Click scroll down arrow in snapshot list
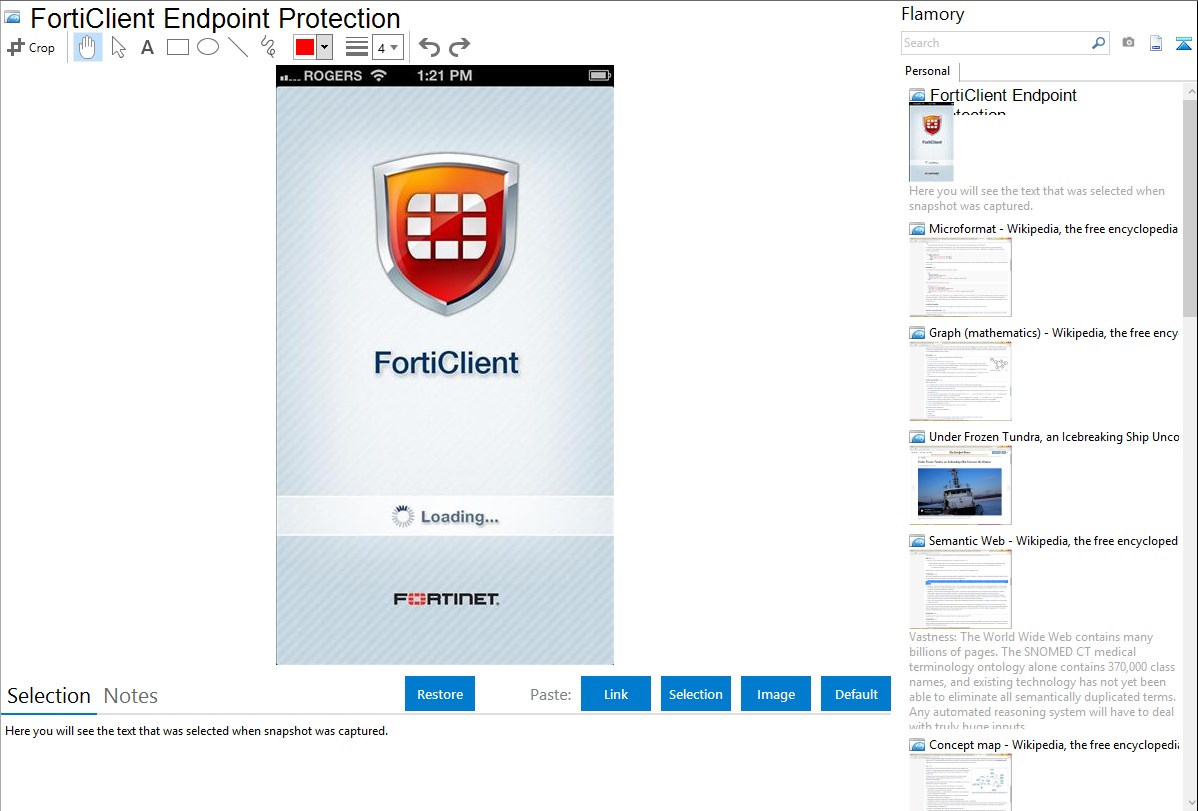 coord(1190,803)
